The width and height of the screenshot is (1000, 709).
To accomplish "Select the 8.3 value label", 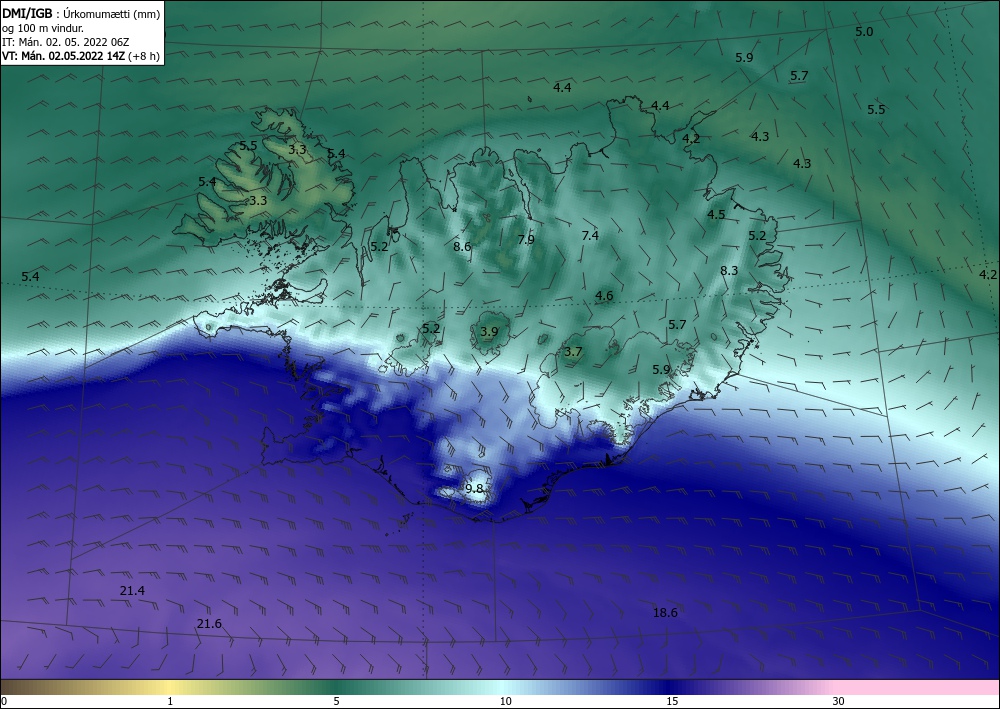I will coord(728,270).
